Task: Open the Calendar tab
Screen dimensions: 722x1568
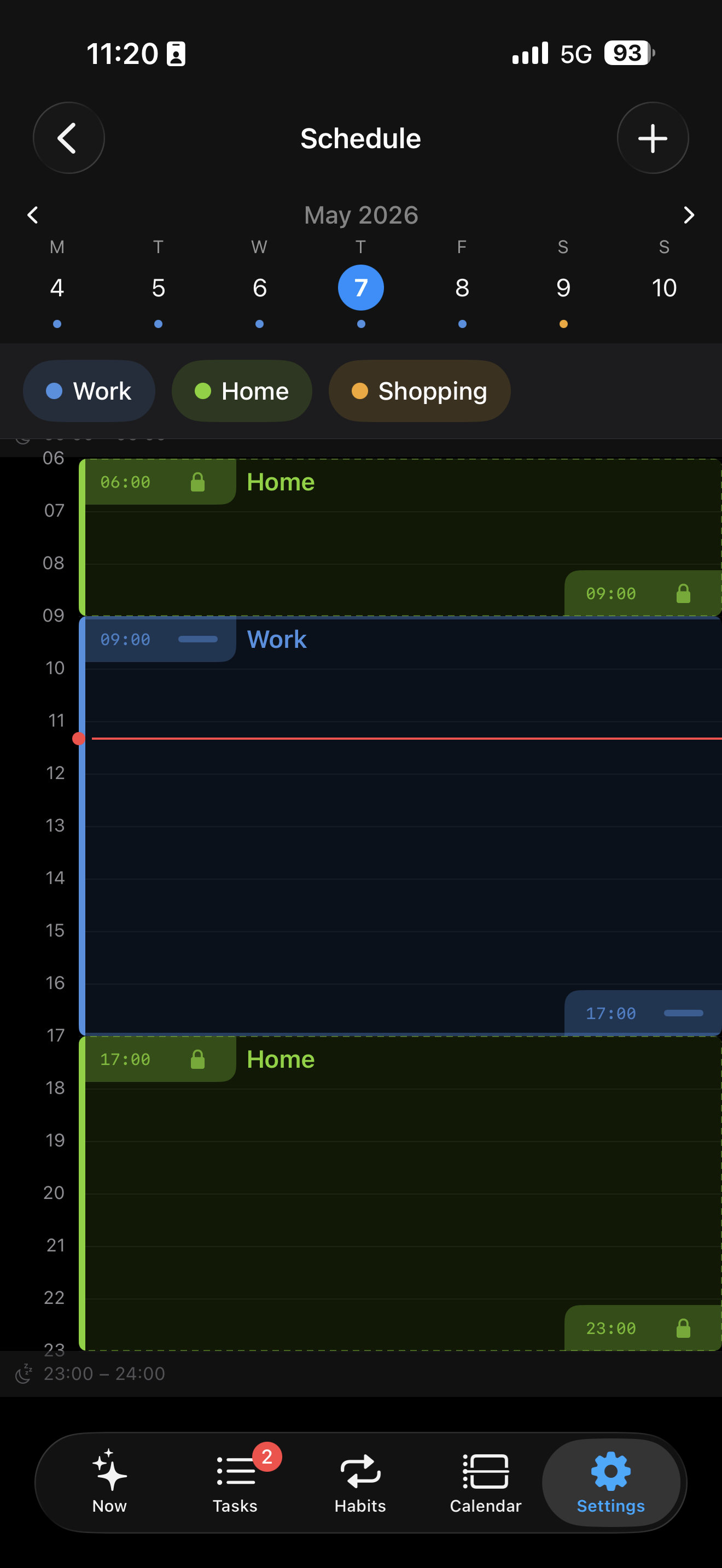Action: pyautogui.click(x=486, y=1482)
